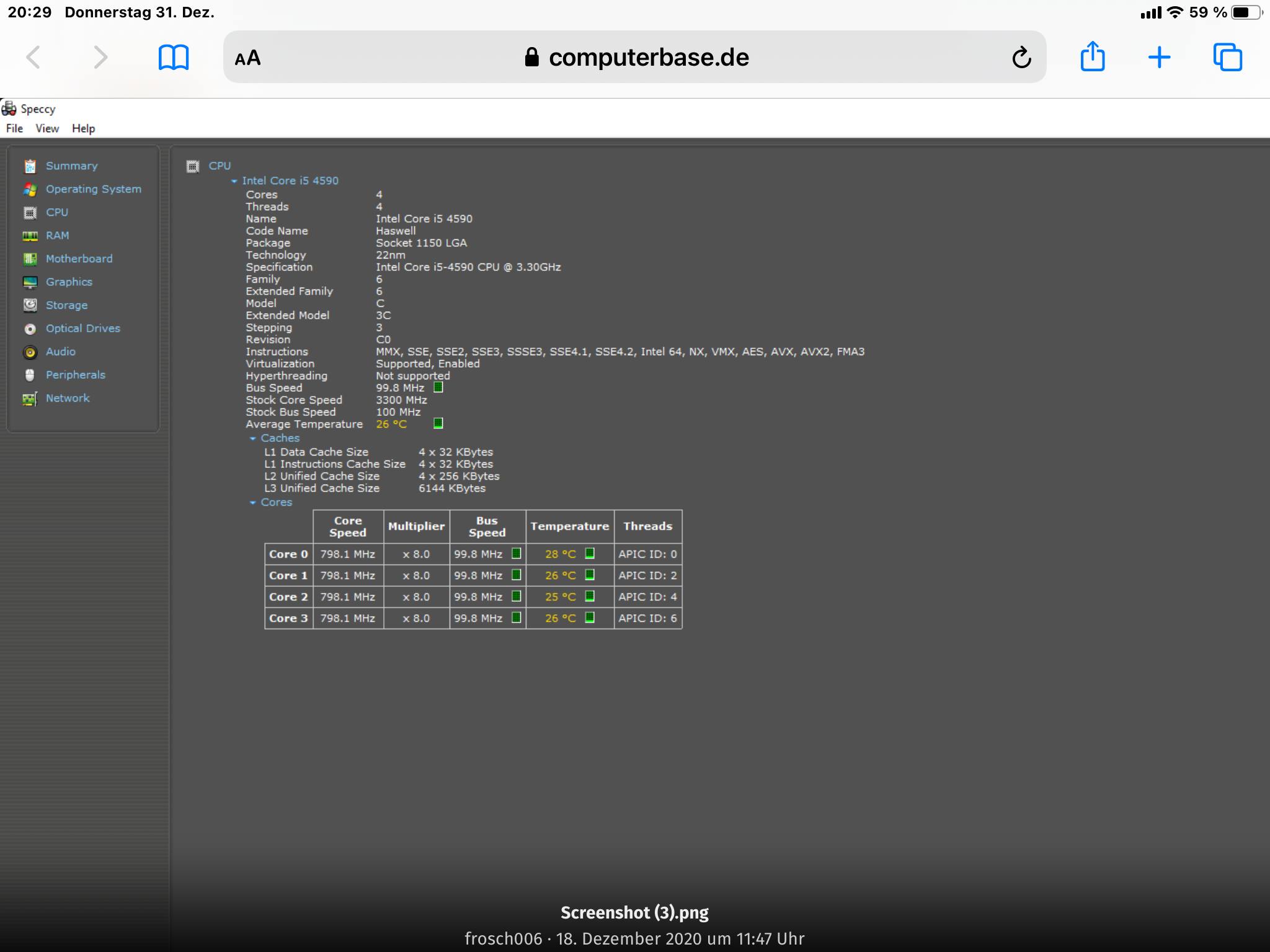Image resolution: width=1270 pixels, height=952 pixels.
Task: Click the Audio speaker icon
Action: (30, 352)
